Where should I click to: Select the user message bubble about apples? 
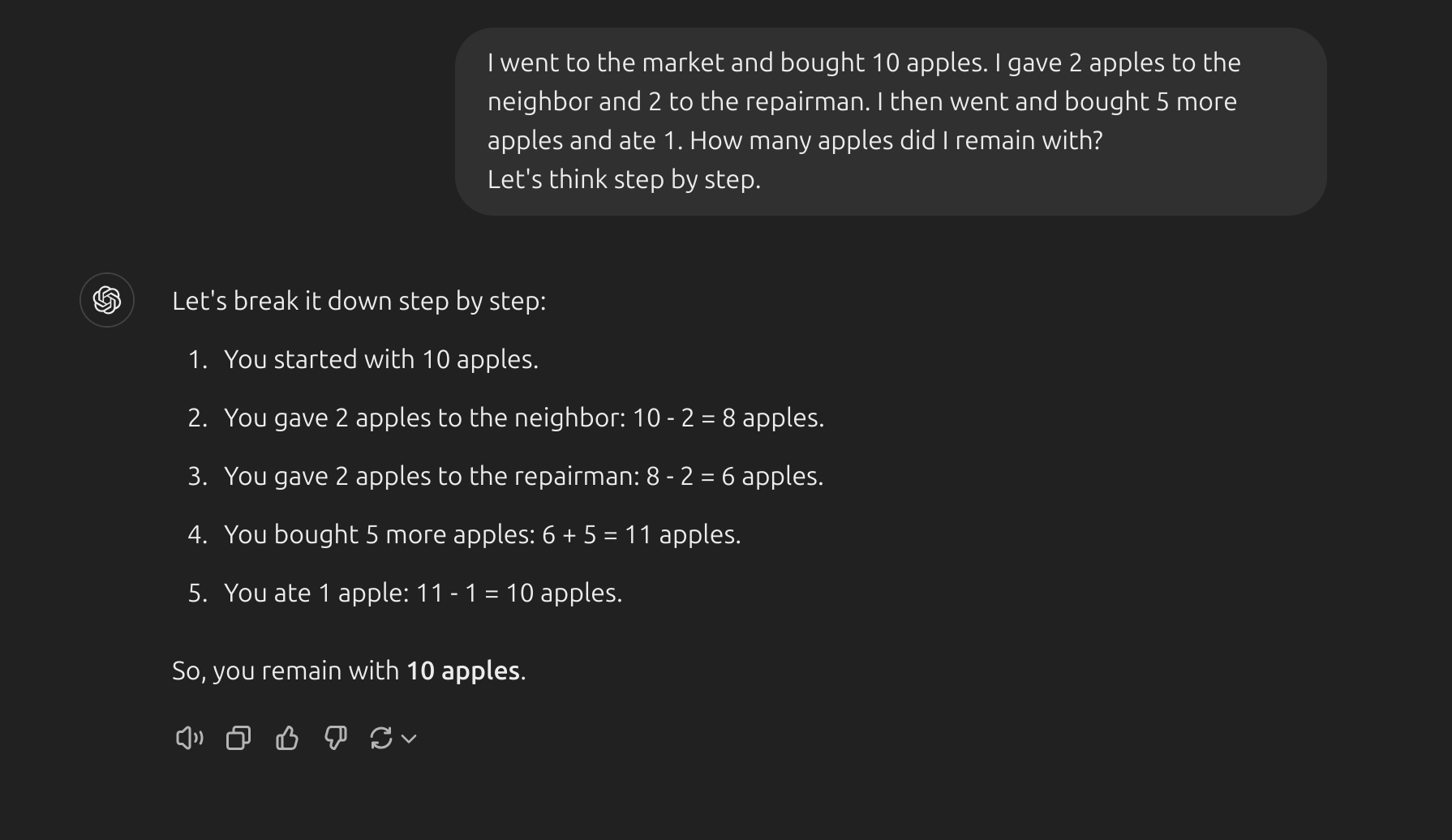click(x=891, y=122)
